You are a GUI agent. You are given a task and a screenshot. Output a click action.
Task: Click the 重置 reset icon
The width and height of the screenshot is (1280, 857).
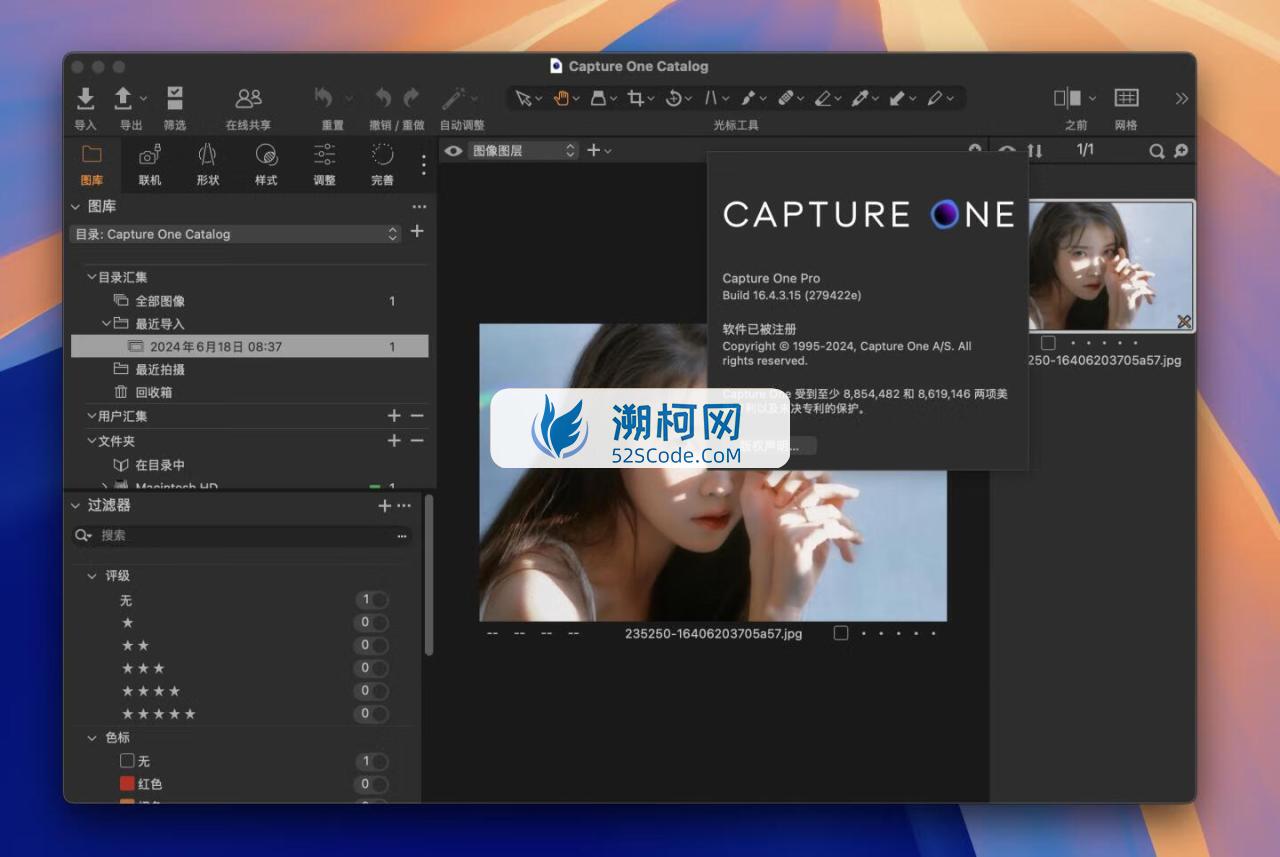(323, 98)
